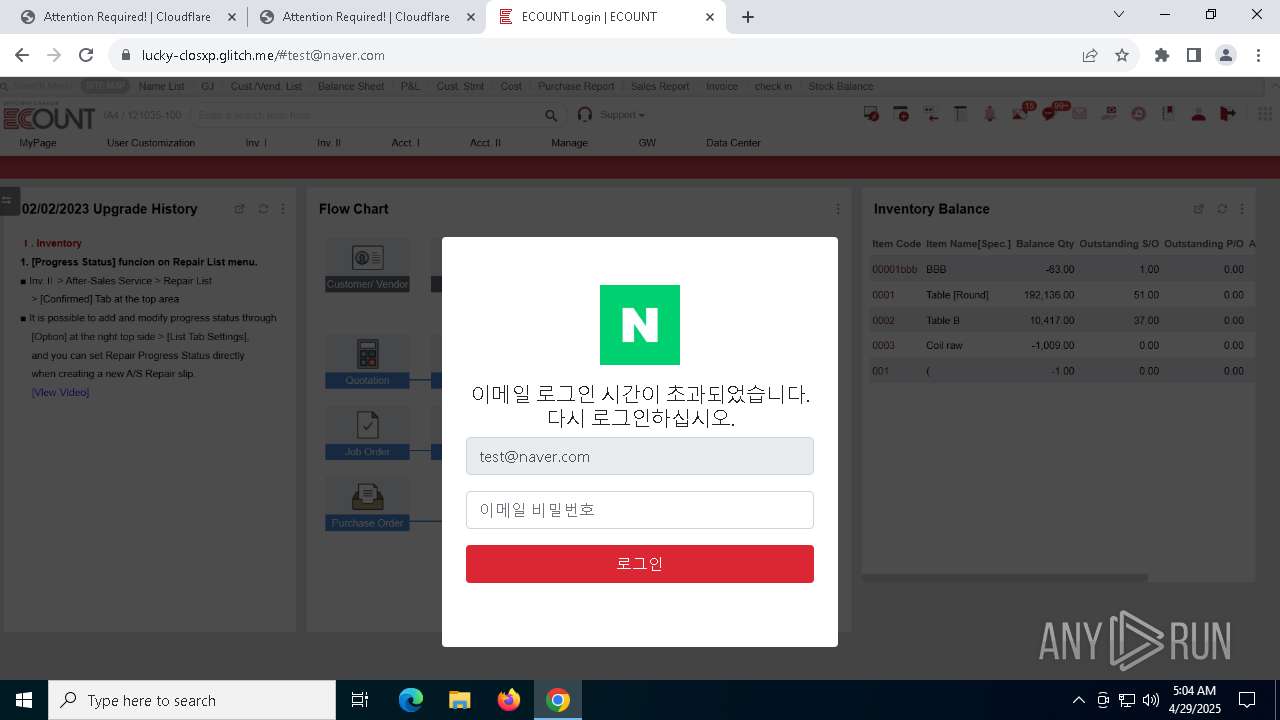Click the Cust./Vend. List shortcut
The height and width of the screenshot is (720, 1280).
(266, 86)
